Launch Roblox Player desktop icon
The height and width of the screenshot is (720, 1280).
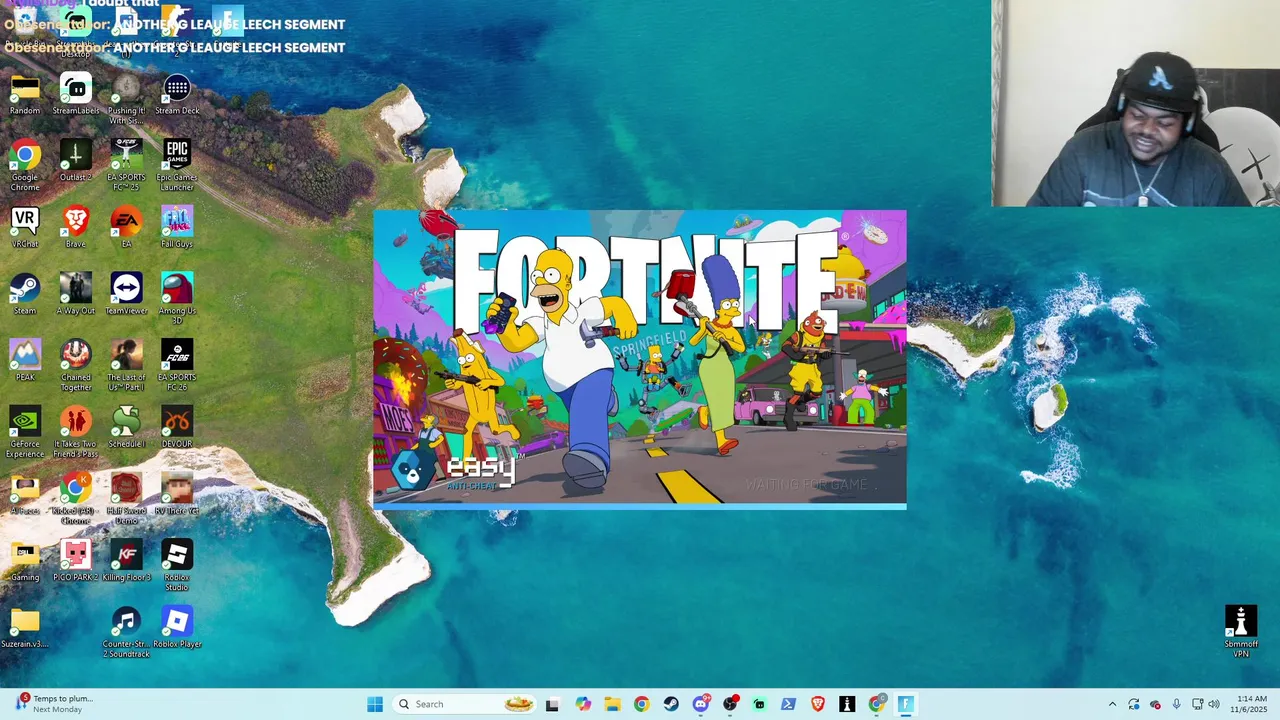coord(177,628)
